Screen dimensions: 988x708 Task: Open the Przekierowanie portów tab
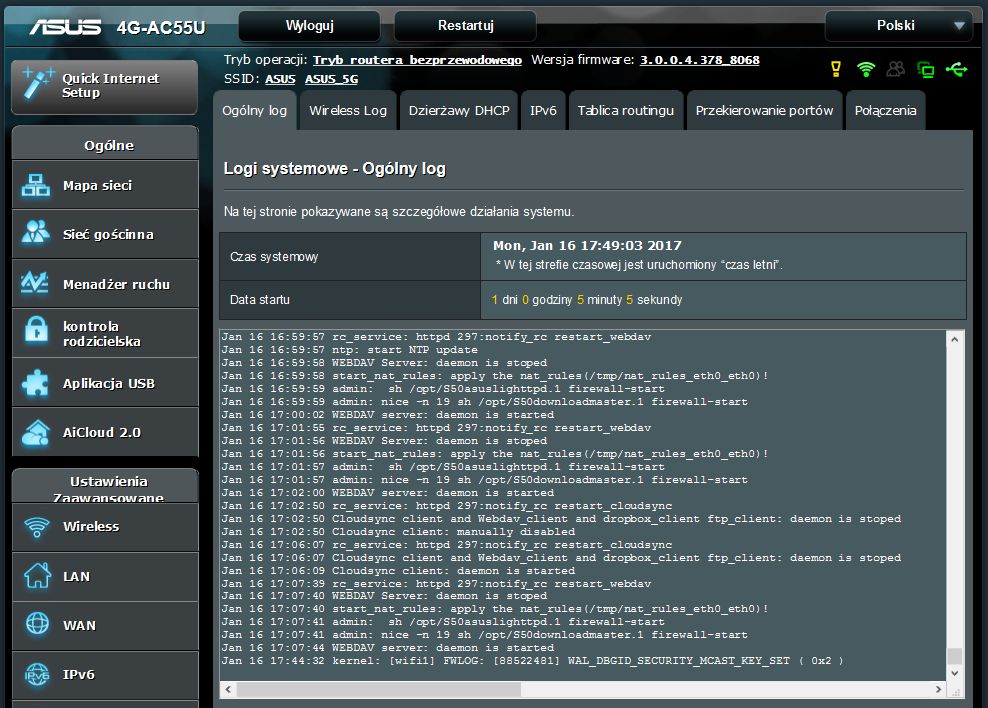[764, 110]
